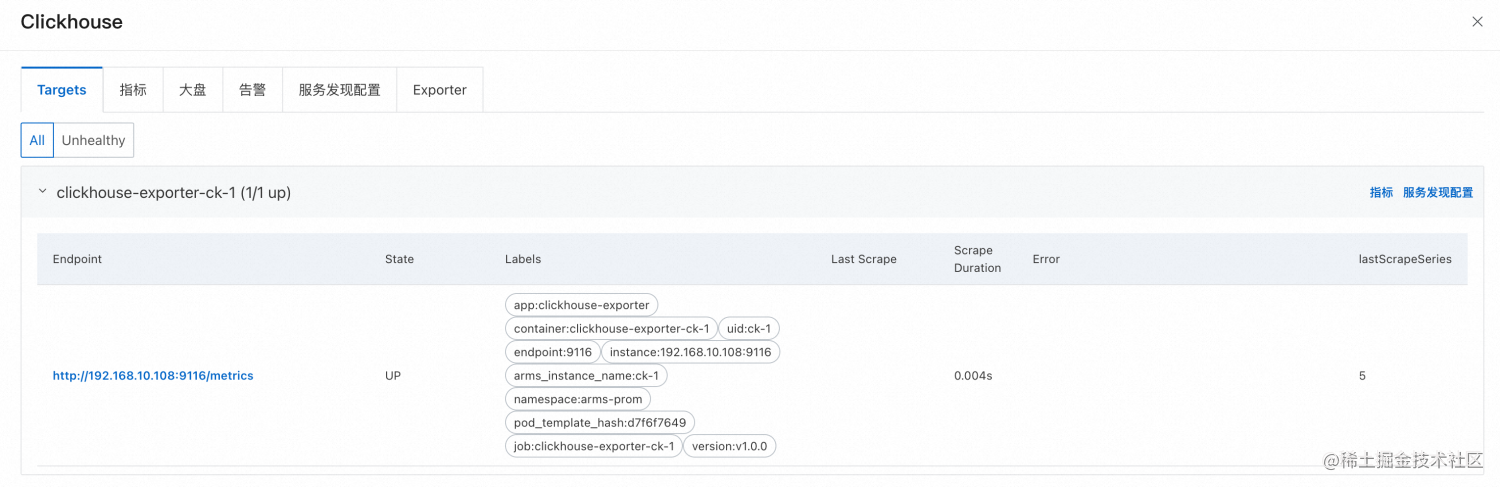
Task: Select the All filter
Action: [x=37, y=140]
